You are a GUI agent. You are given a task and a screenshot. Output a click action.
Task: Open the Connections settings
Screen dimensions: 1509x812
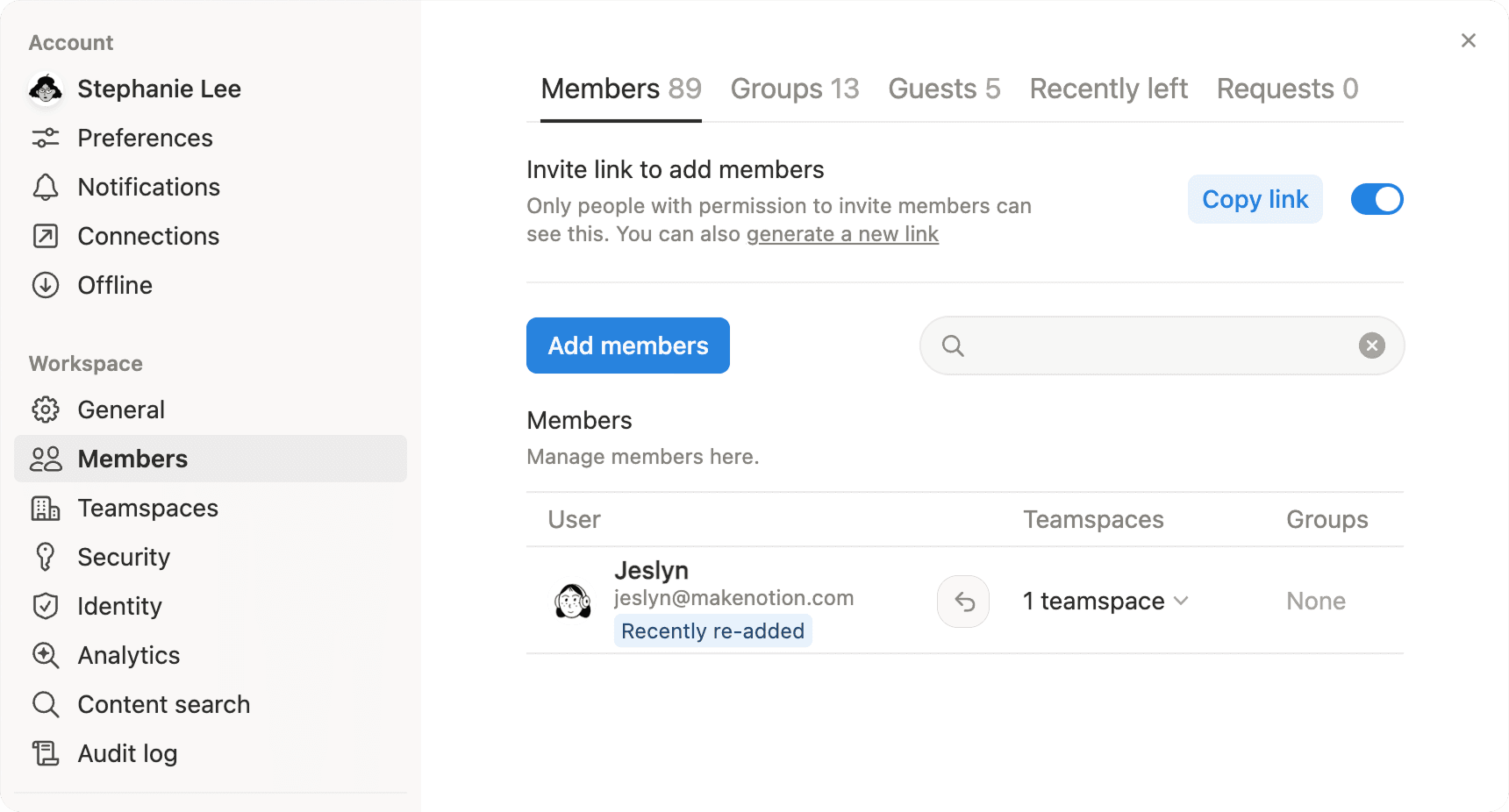148,236
